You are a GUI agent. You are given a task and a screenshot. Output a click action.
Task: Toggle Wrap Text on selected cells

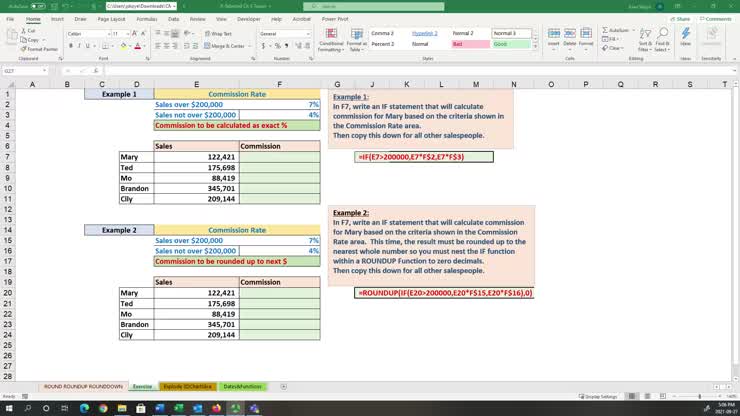(218, 34)
